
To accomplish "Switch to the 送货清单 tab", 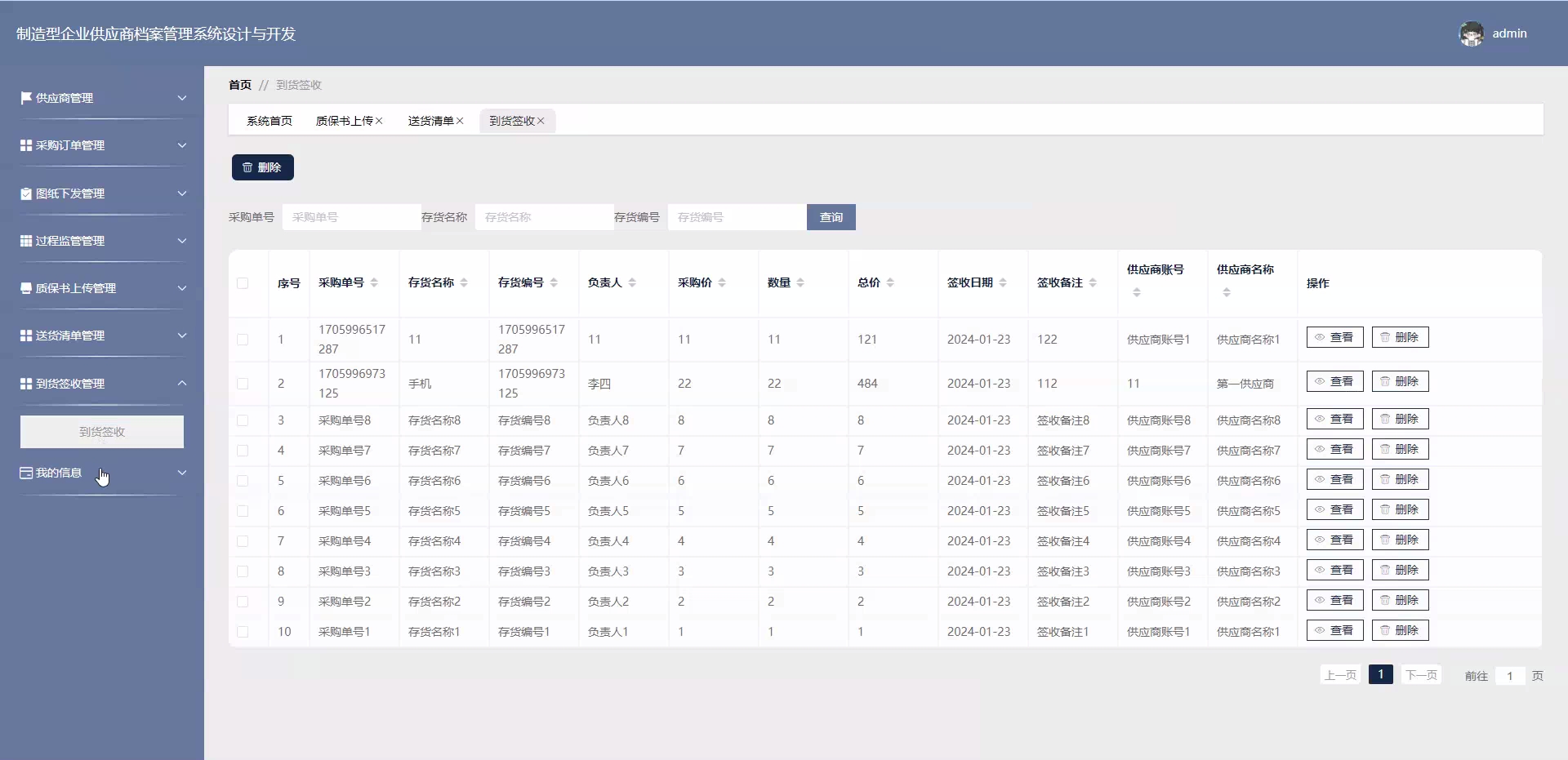I will (430, 121).
